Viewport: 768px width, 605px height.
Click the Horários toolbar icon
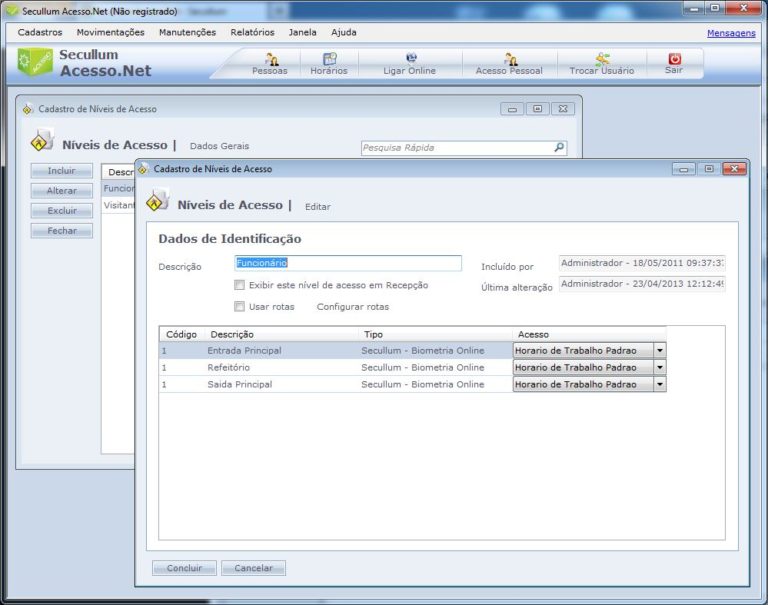(329, 63)
